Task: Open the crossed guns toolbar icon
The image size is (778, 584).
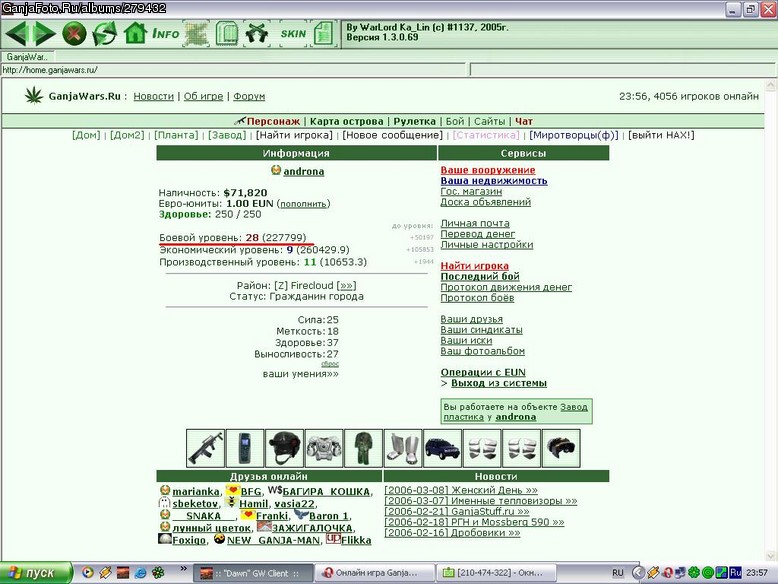Action: click(x=257, y=34)
